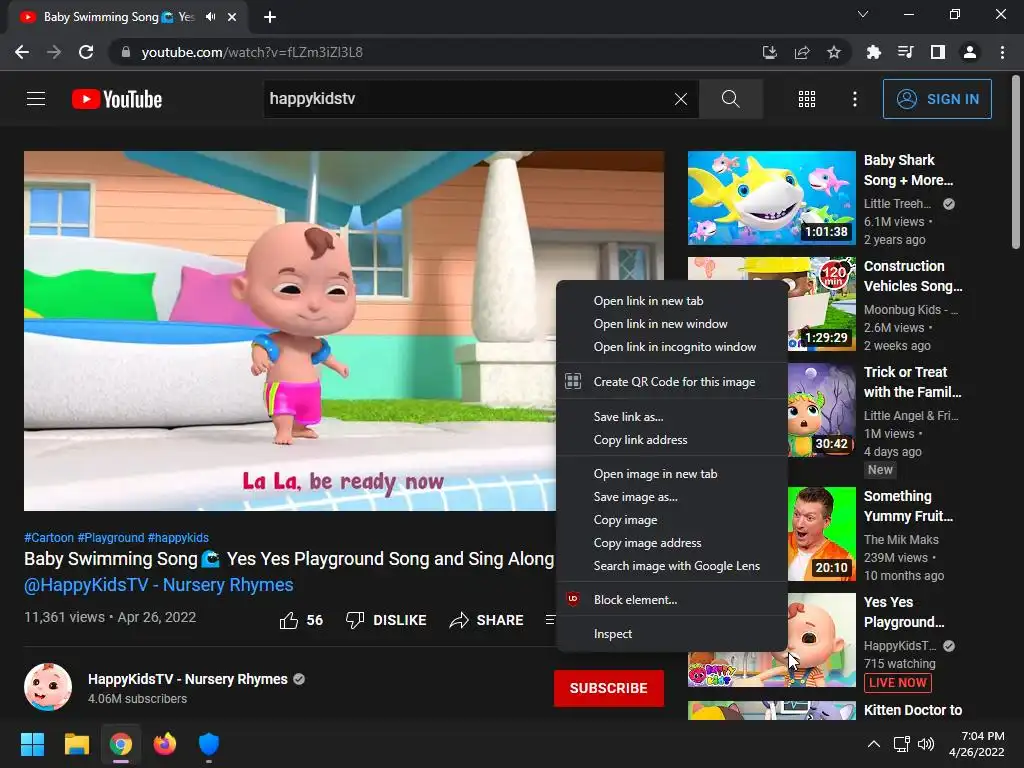Click the share this page icon in address bar
Viewport: 1024px width, 768px height.
point(802,52)
